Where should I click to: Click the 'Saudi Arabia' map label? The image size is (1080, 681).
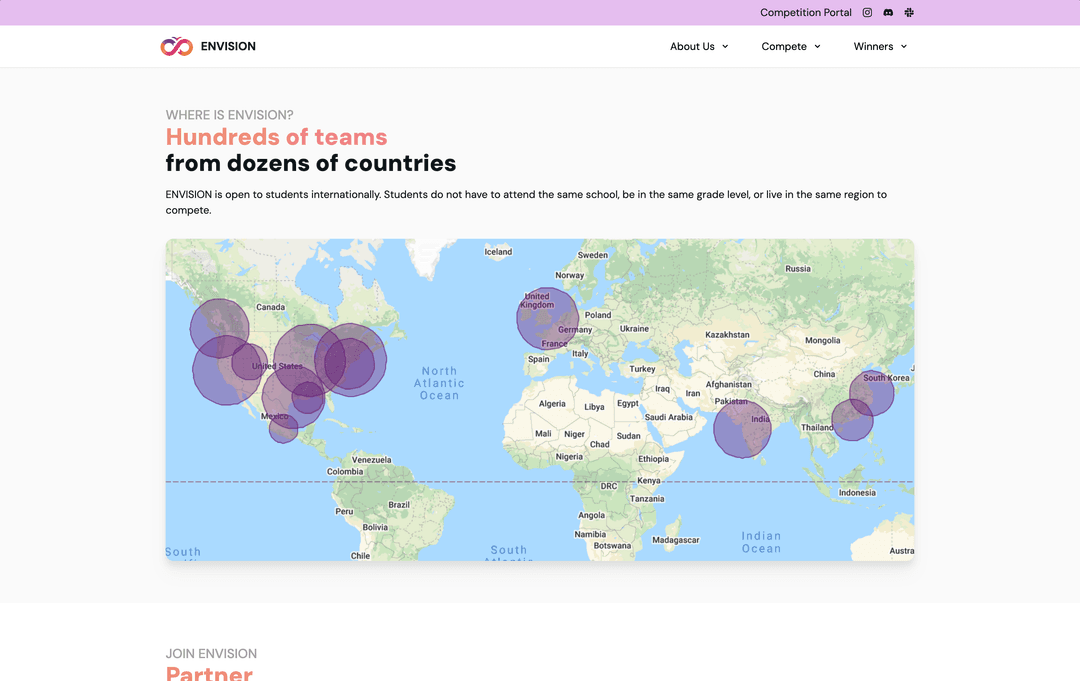pyautogui.click(x=668, y=417)
